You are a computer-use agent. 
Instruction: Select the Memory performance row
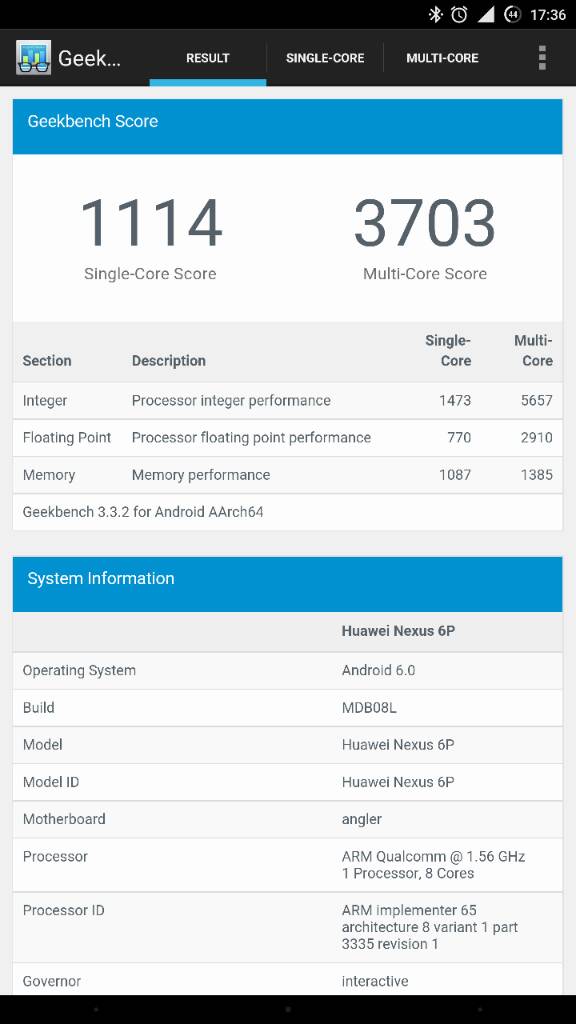click(x=287, y=475)
